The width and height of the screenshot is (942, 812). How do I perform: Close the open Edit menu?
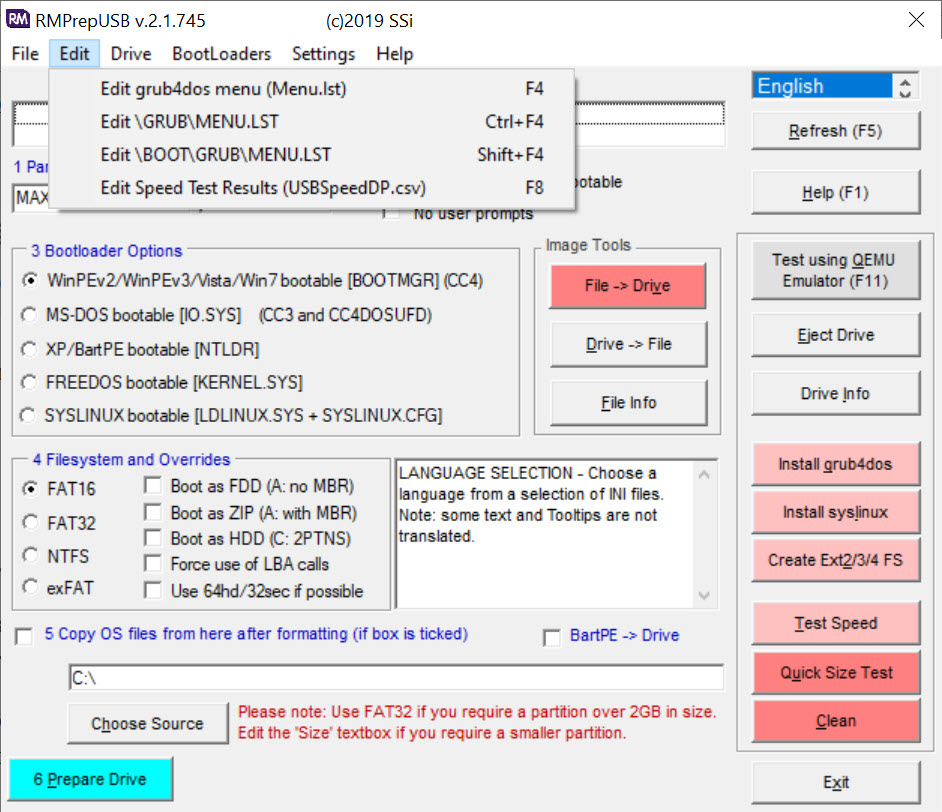(74, 54)
